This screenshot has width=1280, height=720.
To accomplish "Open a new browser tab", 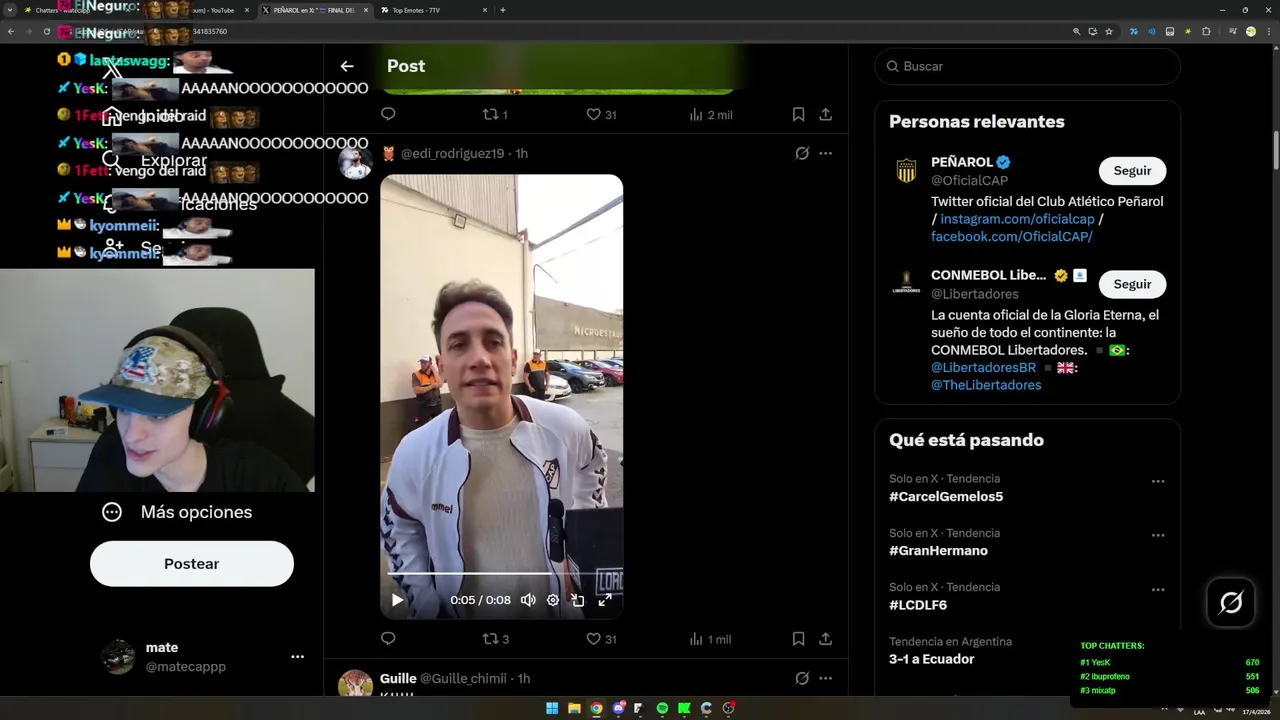I will coord(502,10).
